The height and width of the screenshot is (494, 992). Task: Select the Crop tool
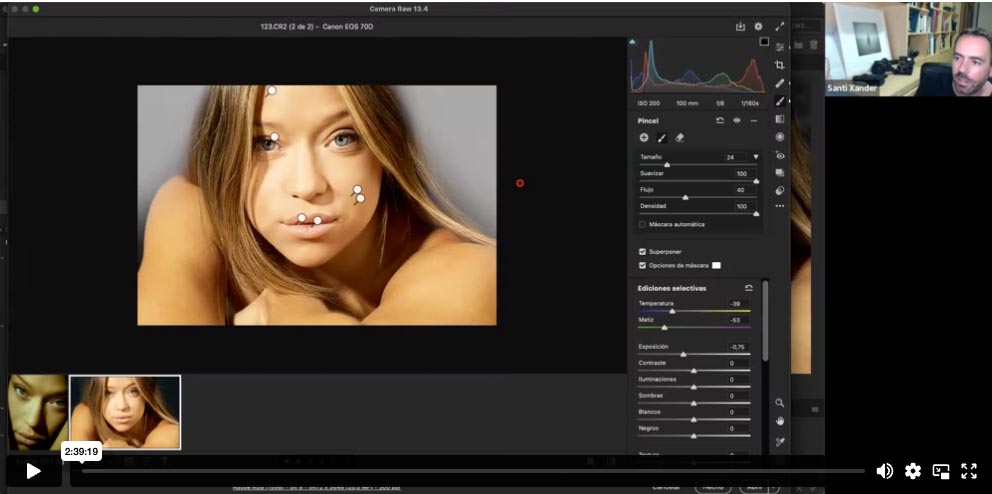779,65
